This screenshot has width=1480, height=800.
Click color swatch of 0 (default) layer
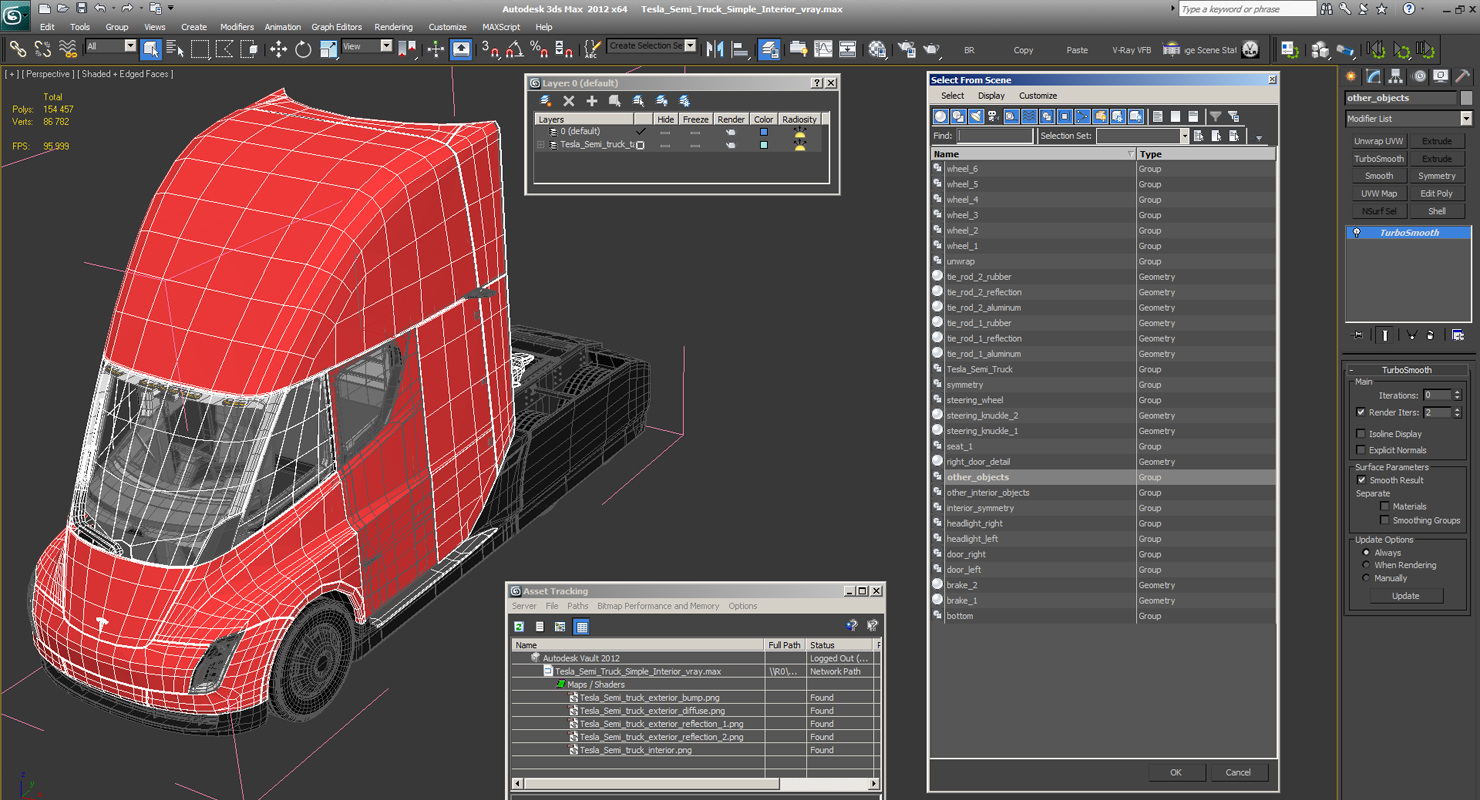pos(764,132)
